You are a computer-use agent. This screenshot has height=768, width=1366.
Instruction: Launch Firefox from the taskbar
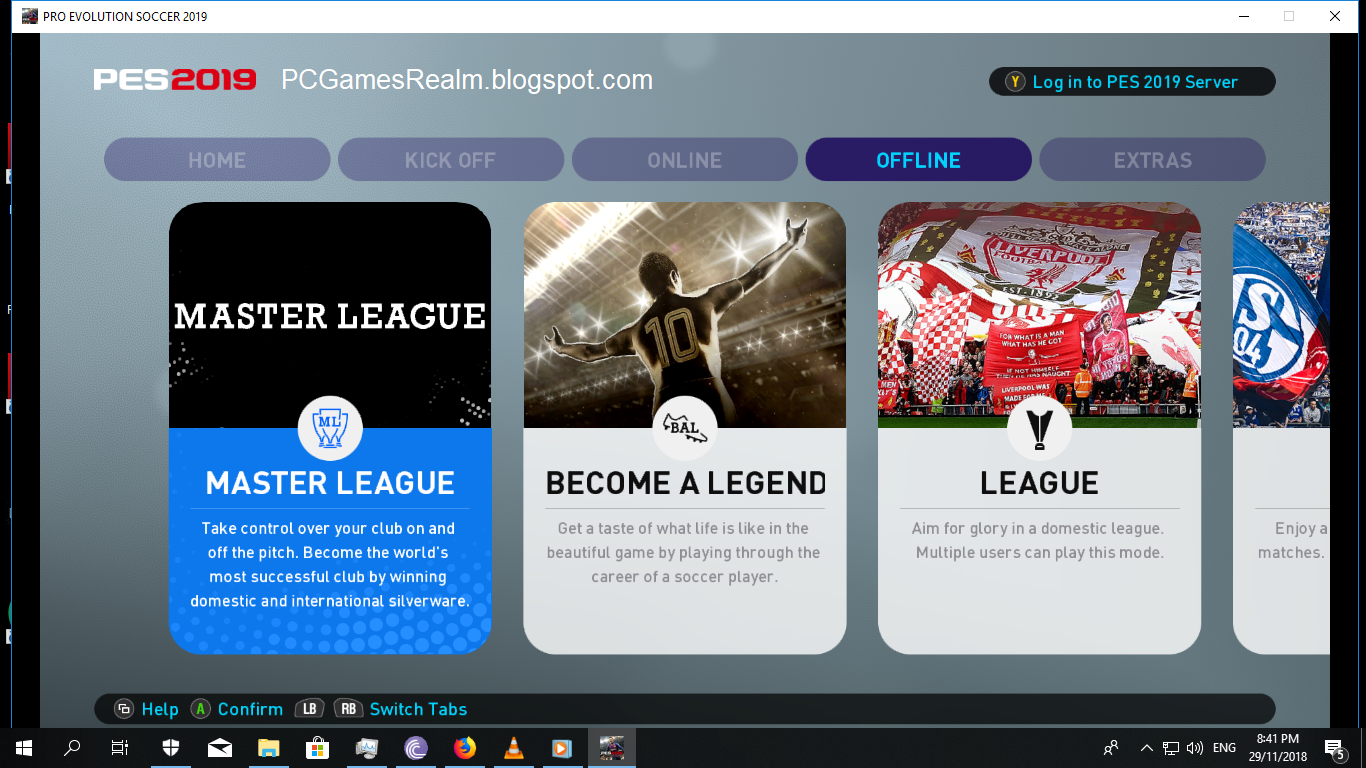(x=464, y=747)
